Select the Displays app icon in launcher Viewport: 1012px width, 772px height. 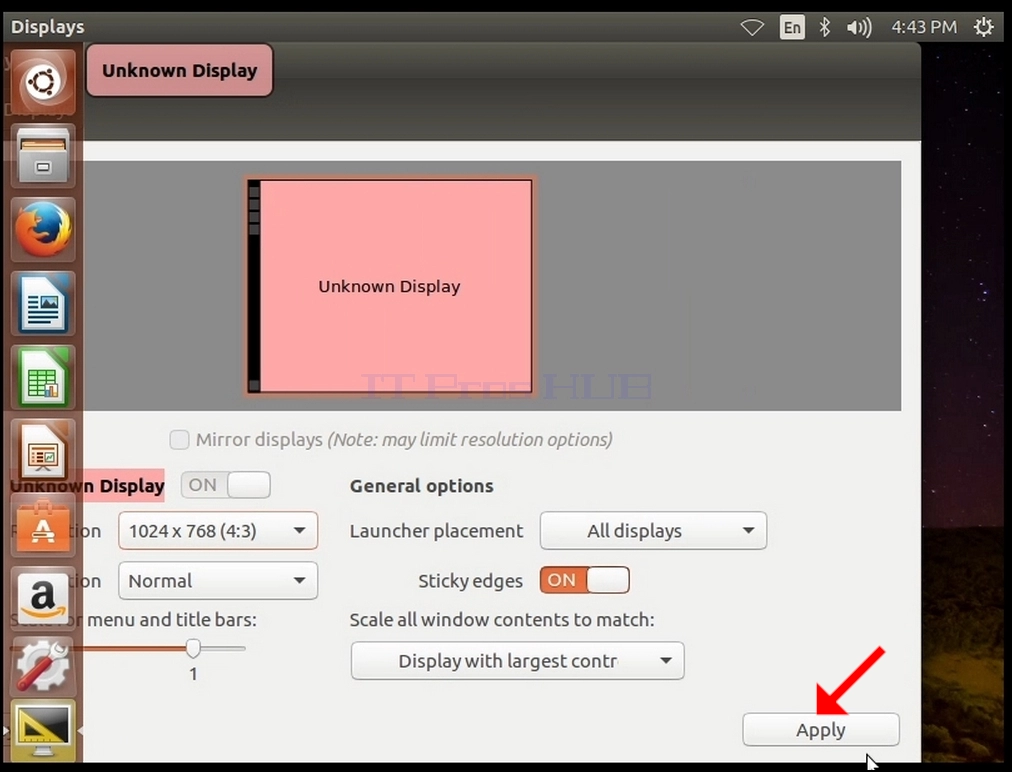point(43,731)
